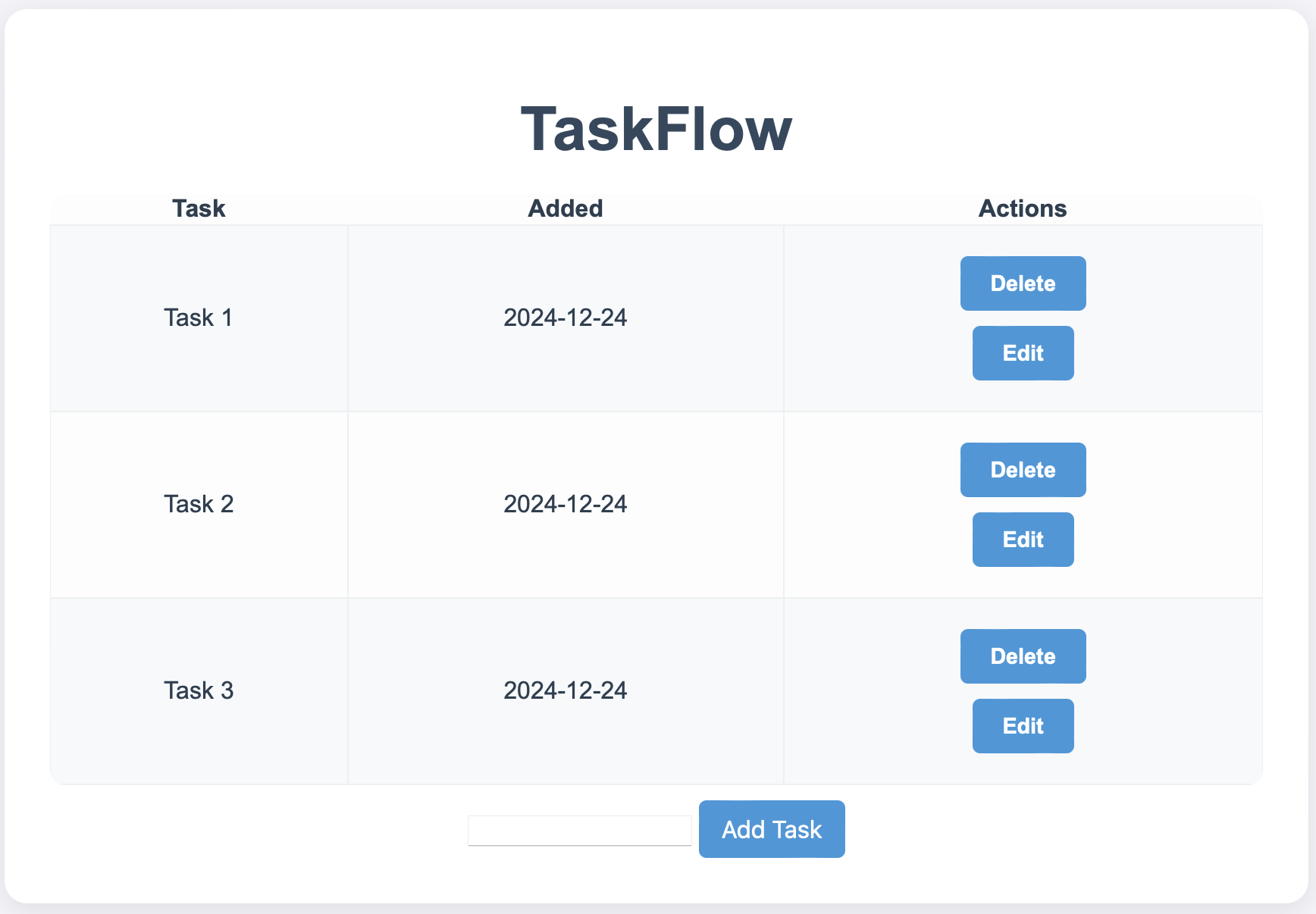Click the Task 1 name cell
The image size is (1316, 914).
pyautogui.click(x=199, y=318)
